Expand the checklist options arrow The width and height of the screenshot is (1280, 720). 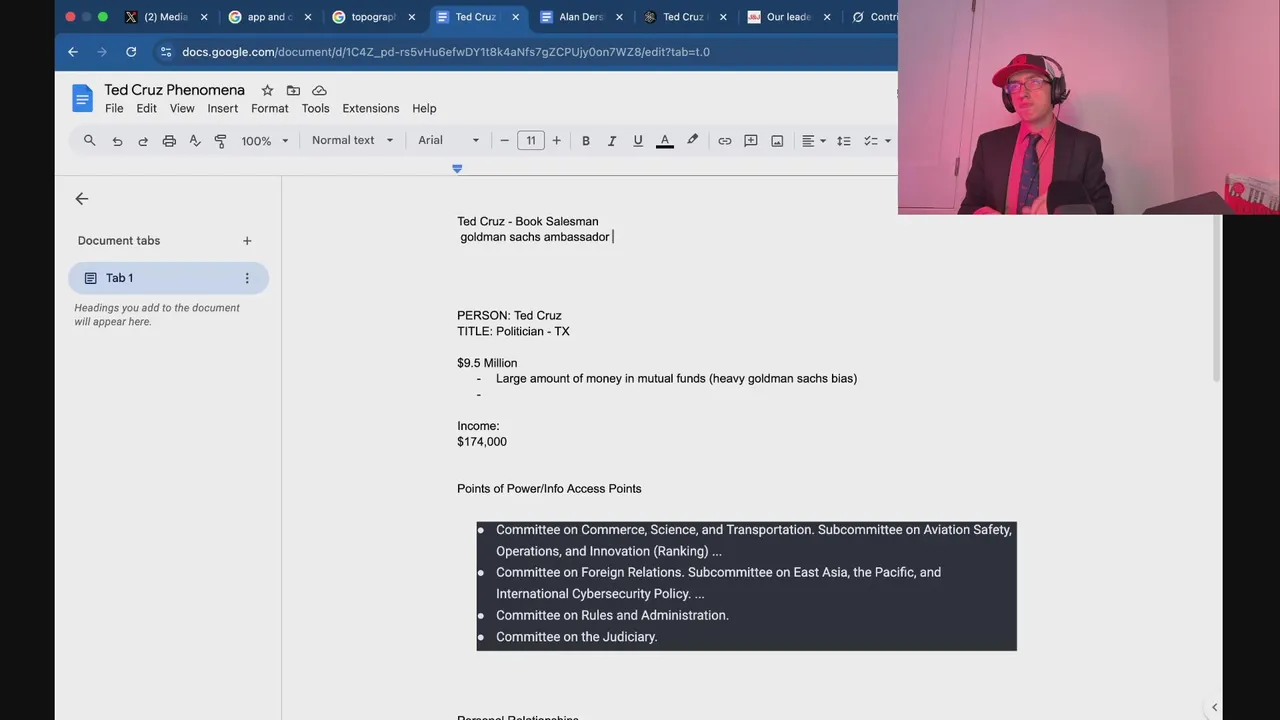pos(887,141)
